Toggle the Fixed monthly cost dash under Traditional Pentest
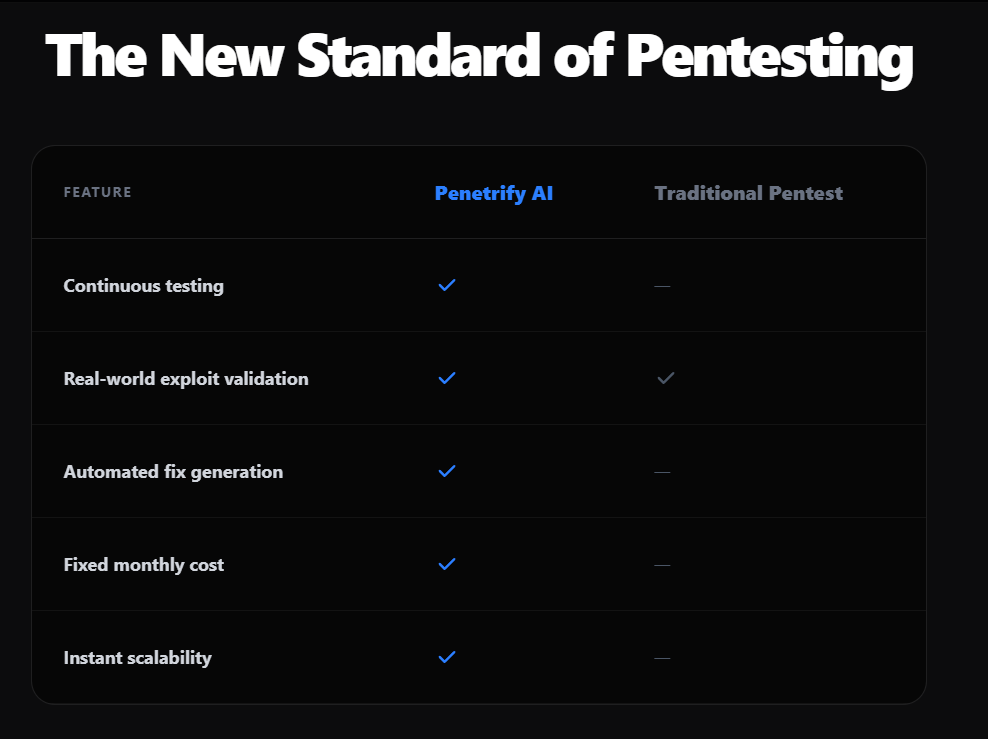Image resolution: width=988 pixels, height=739 pixels. 662,564
